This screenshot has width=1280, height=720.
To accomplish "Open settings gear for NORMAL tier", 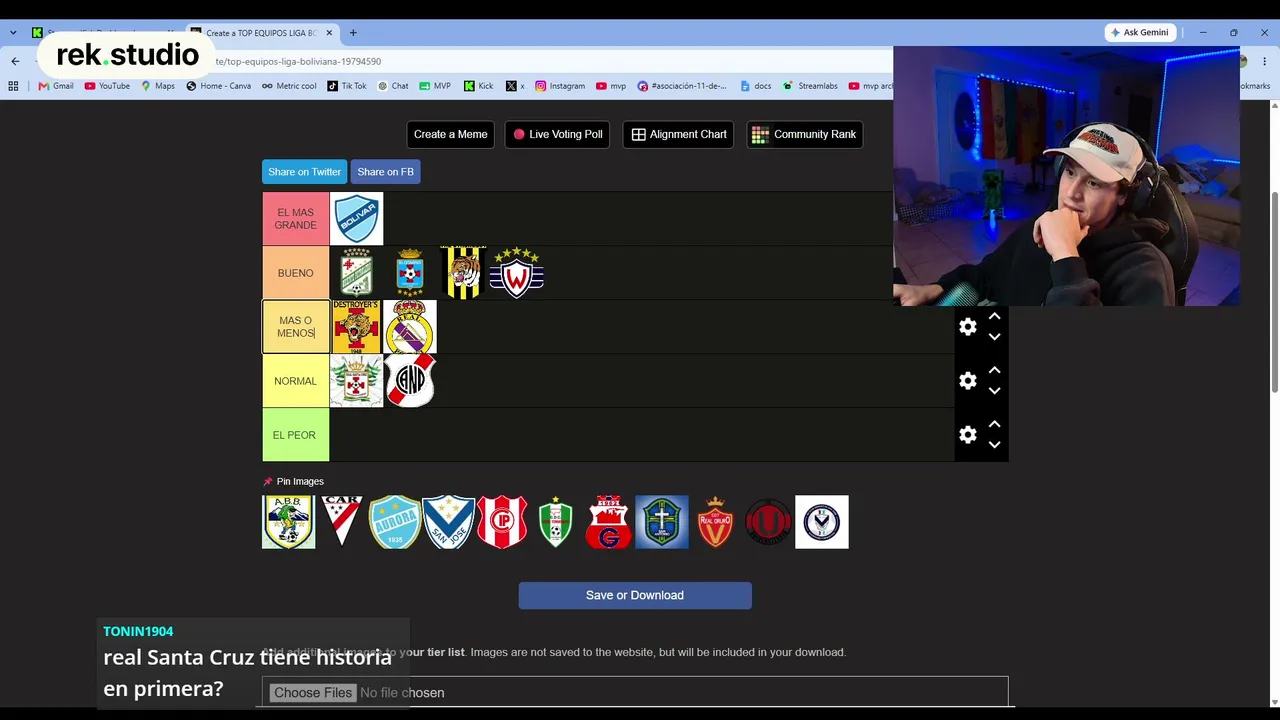I will coord(968,381).
